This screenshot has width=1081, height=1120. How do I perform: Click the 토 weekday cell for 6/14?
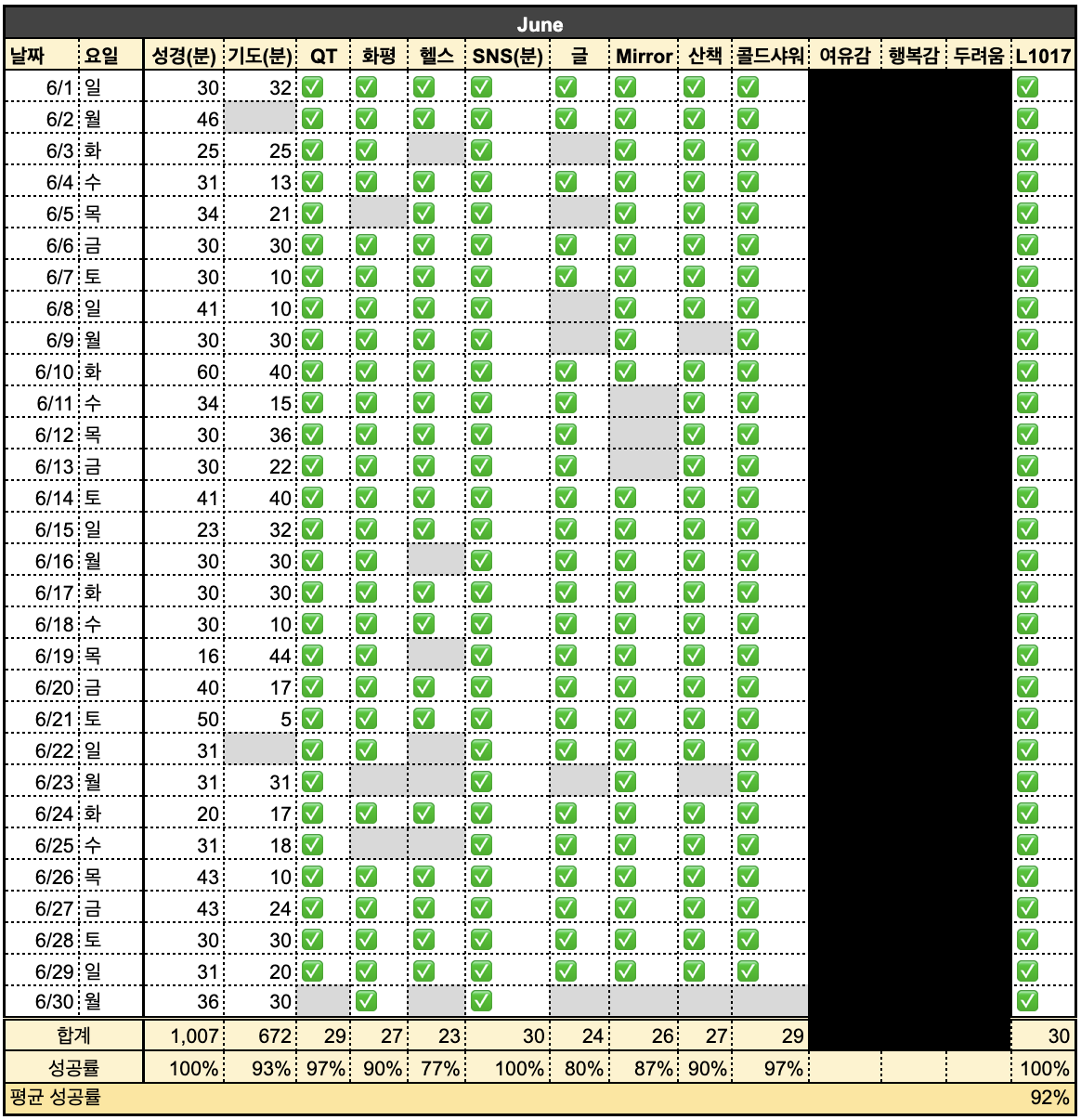pyautogui.click(x=111, y=498)
